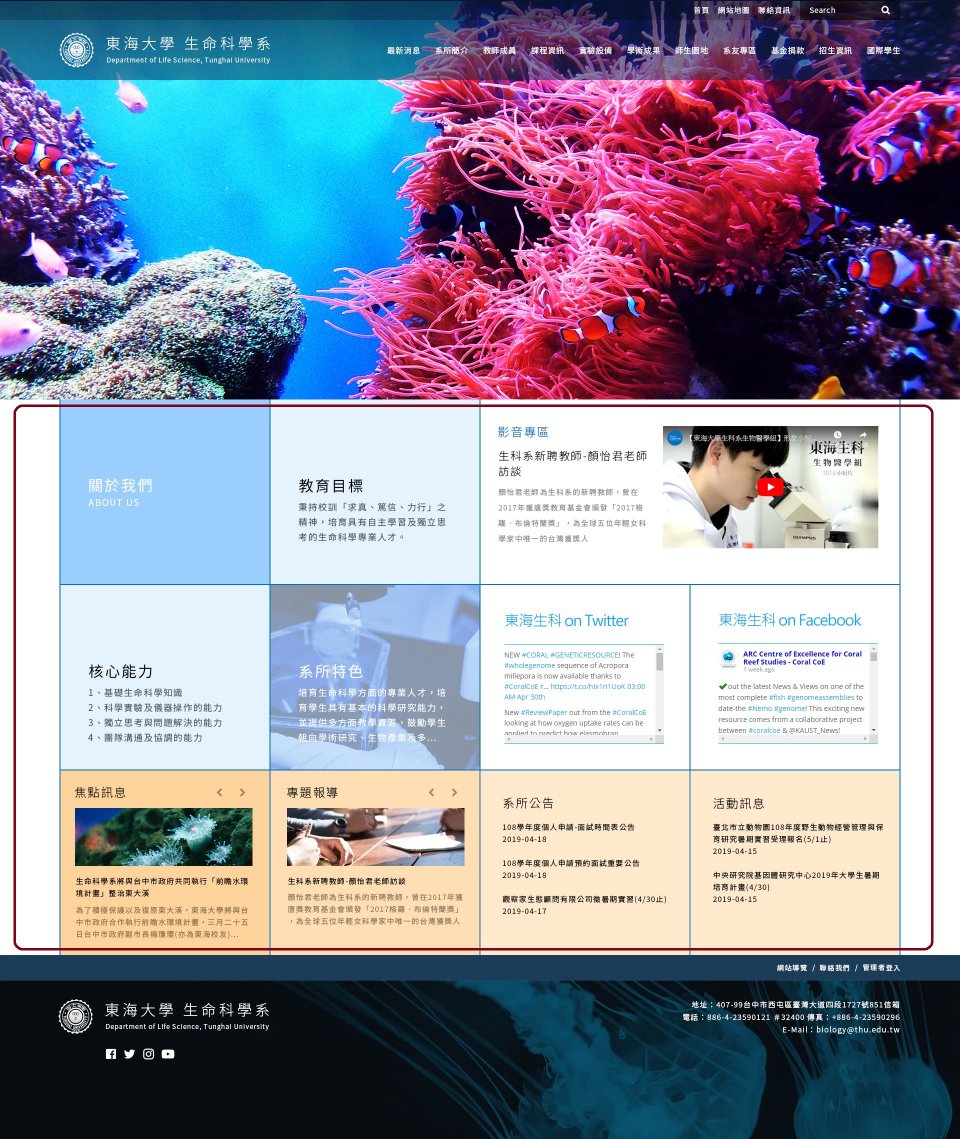Open the Facebook icon in footer
This screenshot has height=1139, width=960.
[111, 1054]
